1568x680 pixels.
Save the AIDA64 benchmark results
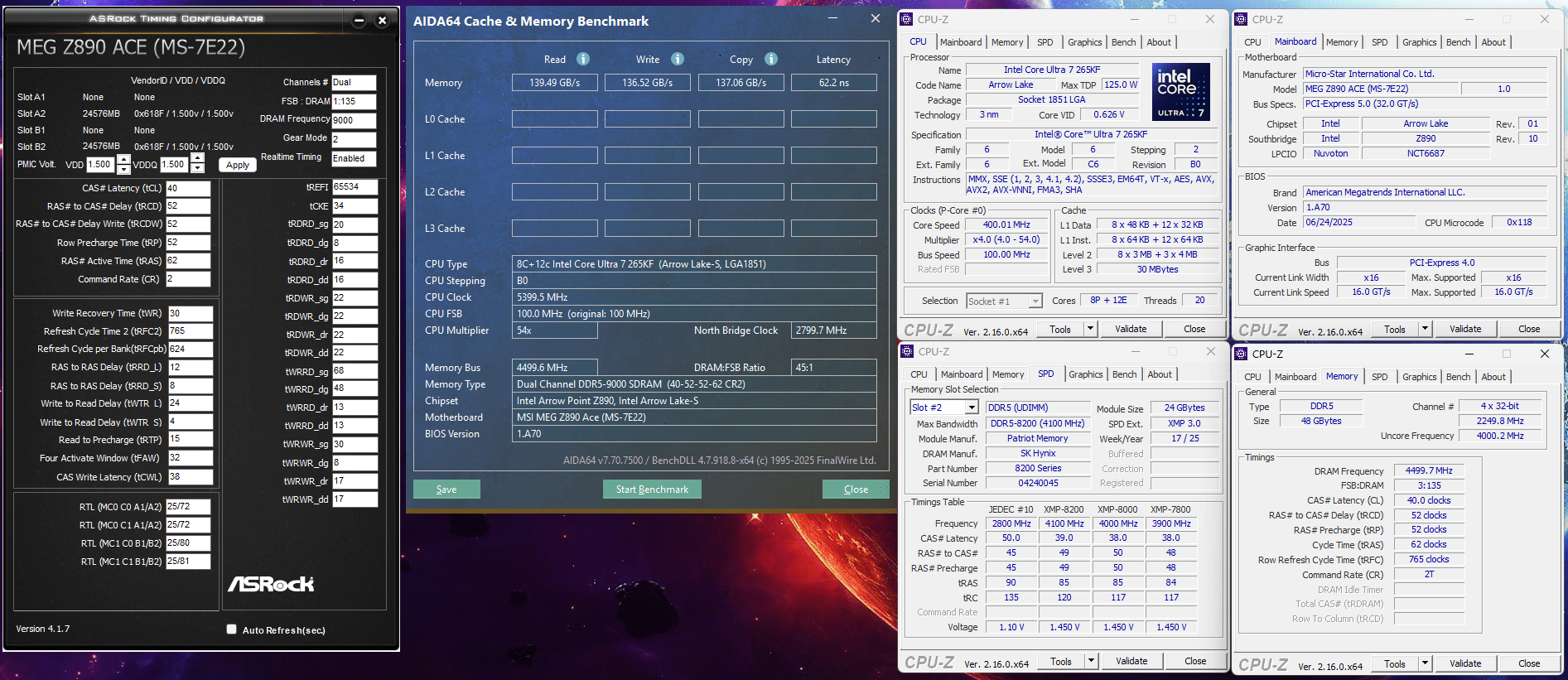[446, 490]
